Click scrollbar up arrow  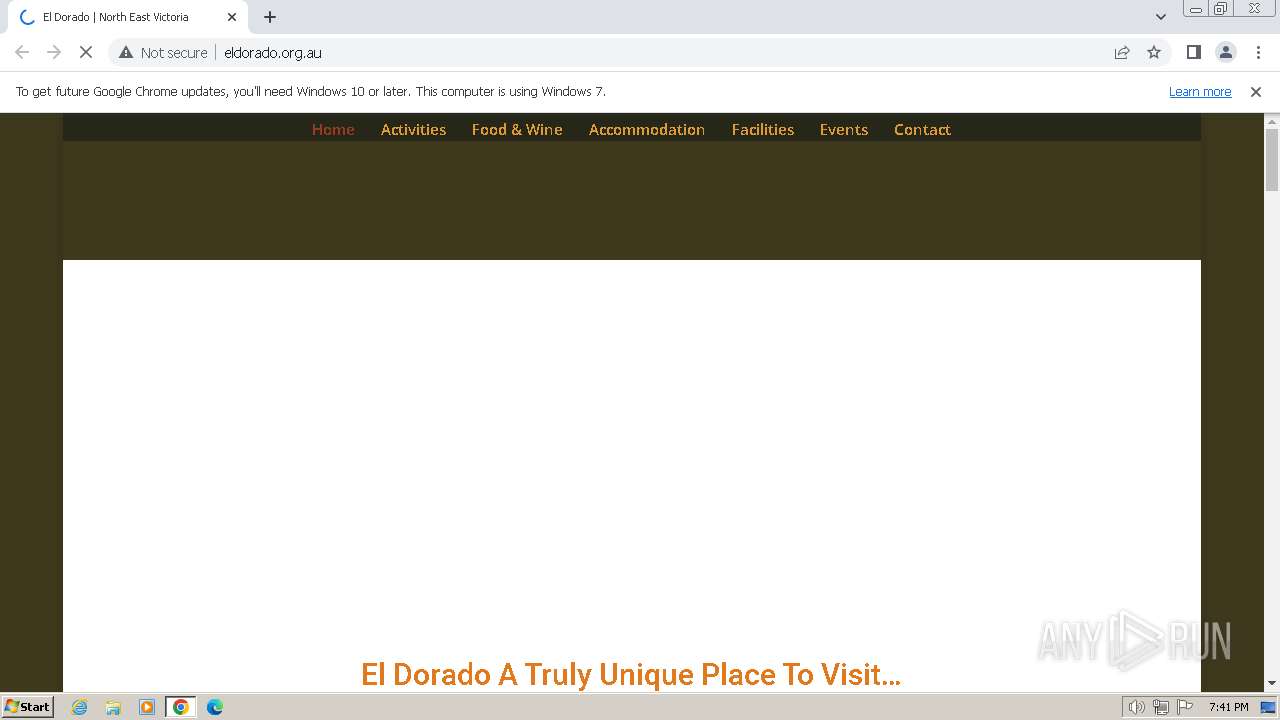[1272, 121]
